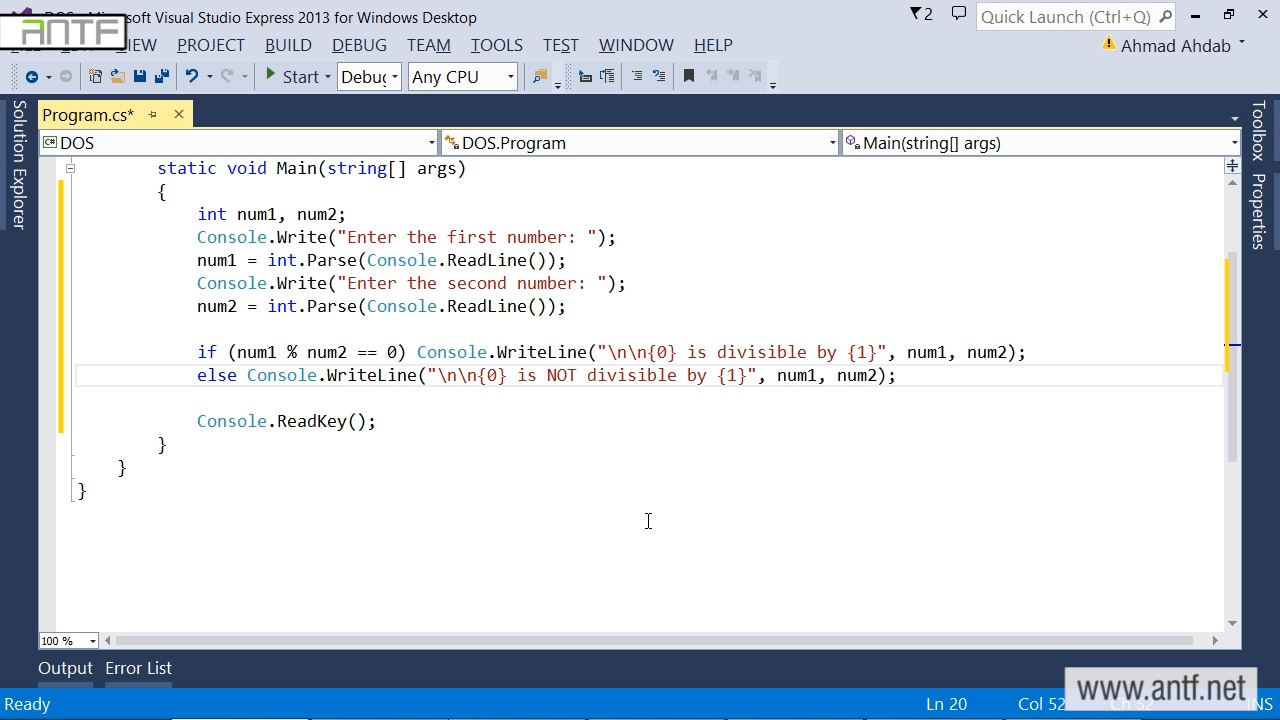Image resolution: width=1280 pixels, height=720 pixels.
Task: Undo the last edit with Undo icon
Action: pos(191,77)
